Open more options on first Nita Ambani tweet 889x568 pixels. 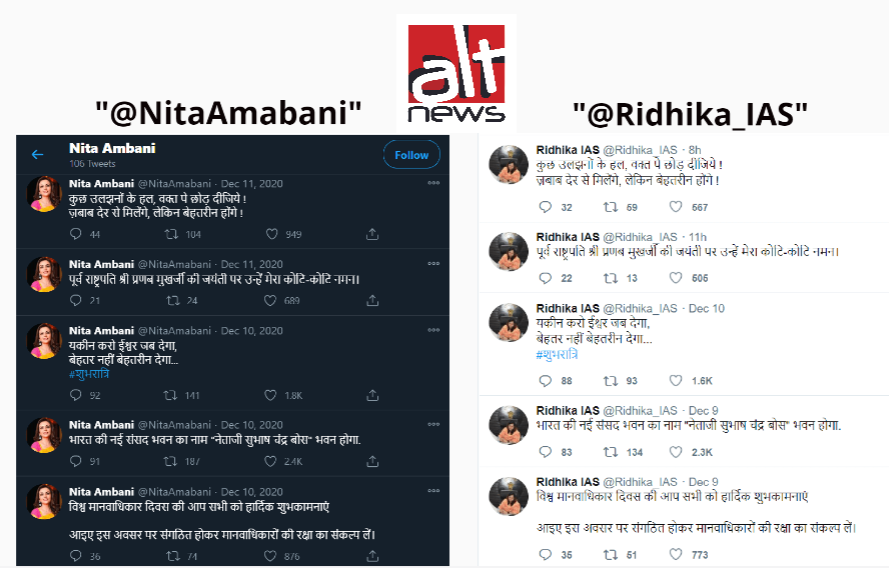[434, 183]
